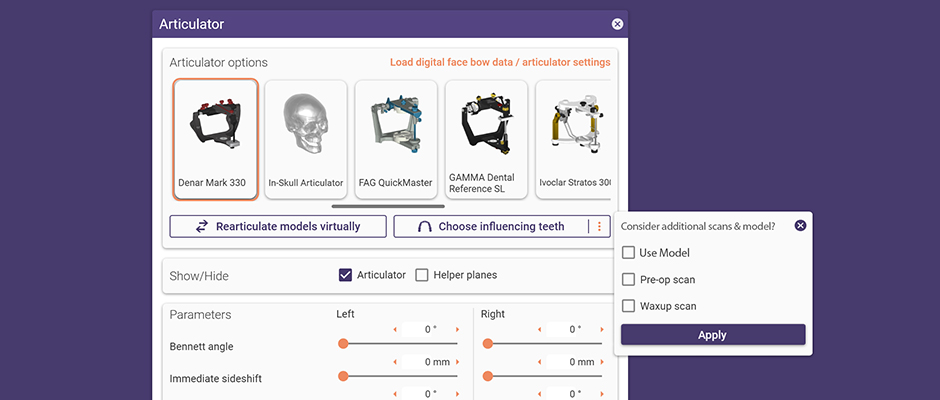
Task: Click the left Bennett angle slider handle
Action: point(343,343)
